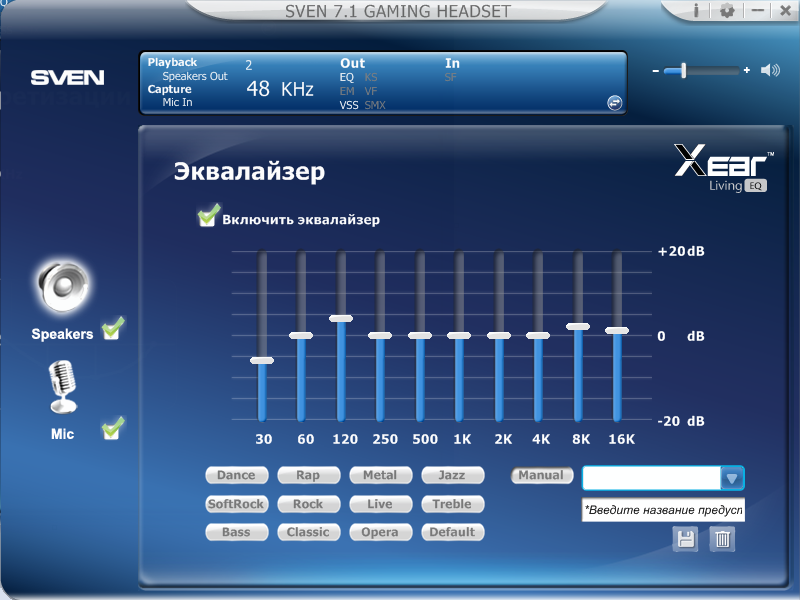Click the 500 Hz band slider handle
The width and height of the screenshot is (800, 600).
(x=420, y=335)
